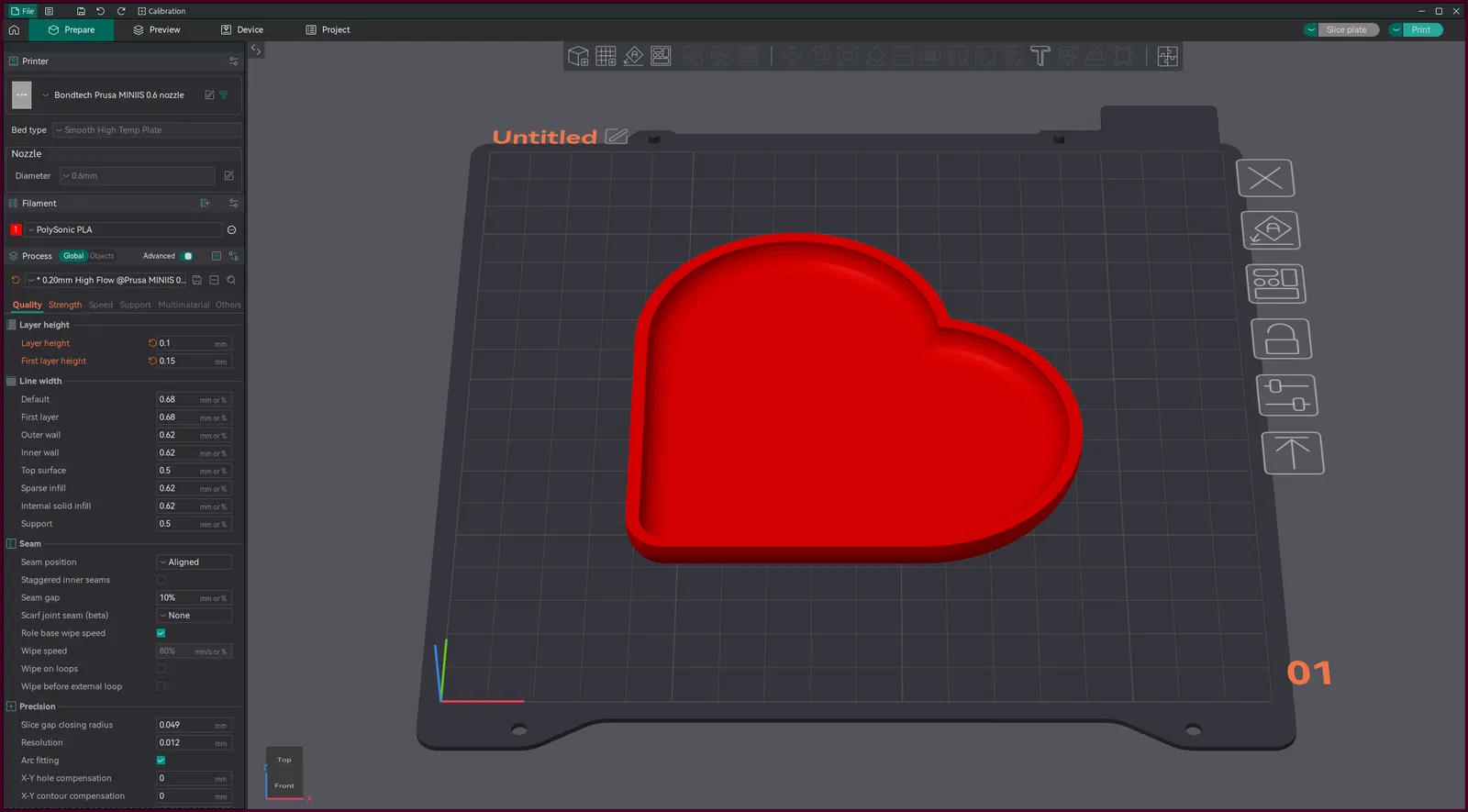This screenshot has height=812, width=1468.
Task: Reset the process preset changes icon
Action: [16, 281]
